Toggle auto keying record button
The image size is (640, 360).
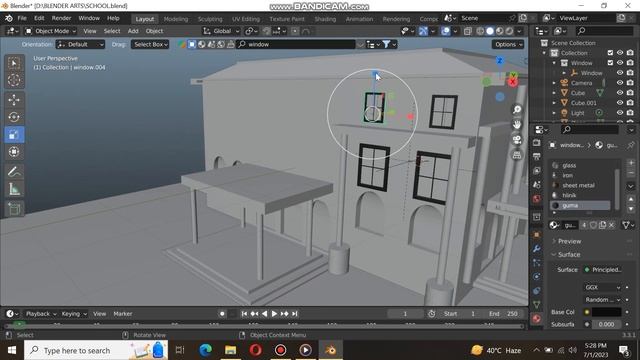click(222, 314)
